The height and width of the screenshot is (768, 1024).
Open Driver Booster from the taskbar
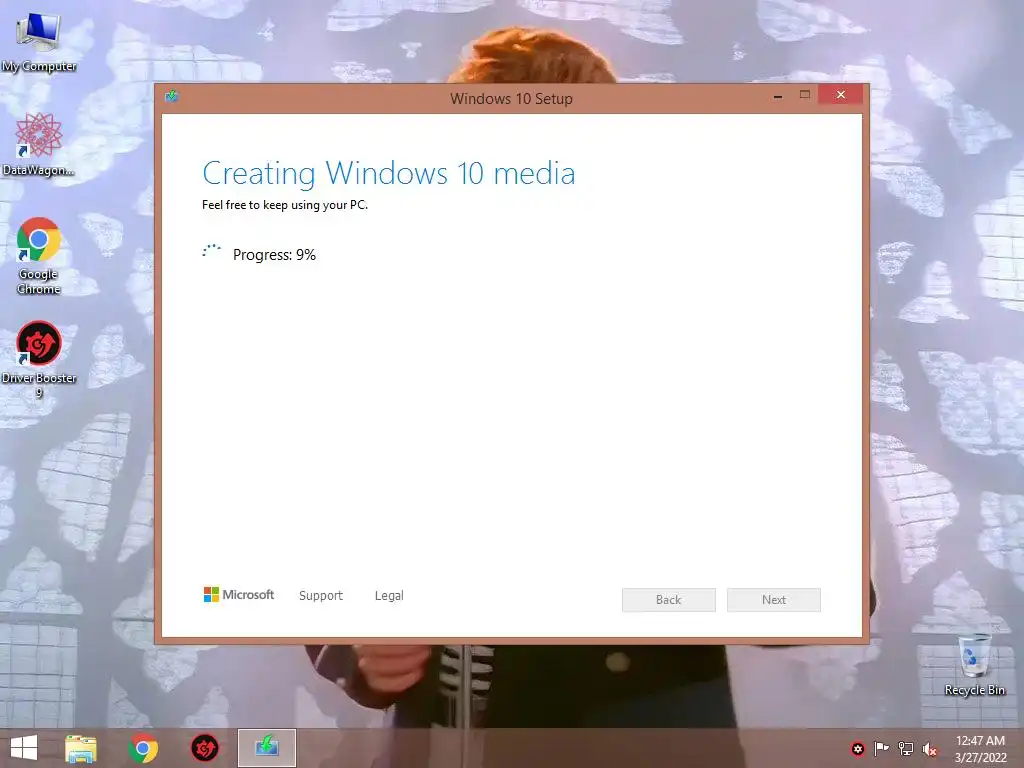point(204,748)
